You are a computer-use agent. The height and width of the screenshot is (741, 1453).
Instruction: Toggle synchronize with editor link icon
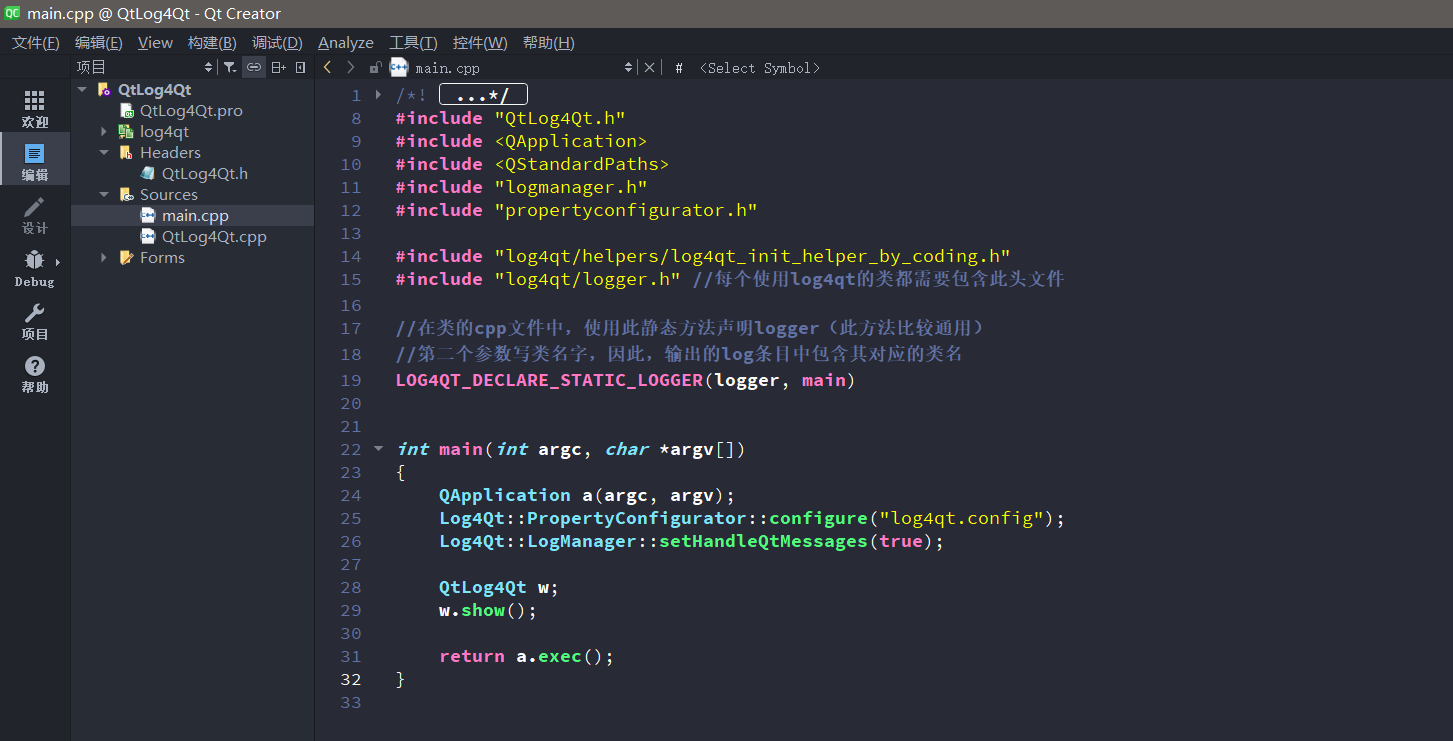[x=254, y=67]
